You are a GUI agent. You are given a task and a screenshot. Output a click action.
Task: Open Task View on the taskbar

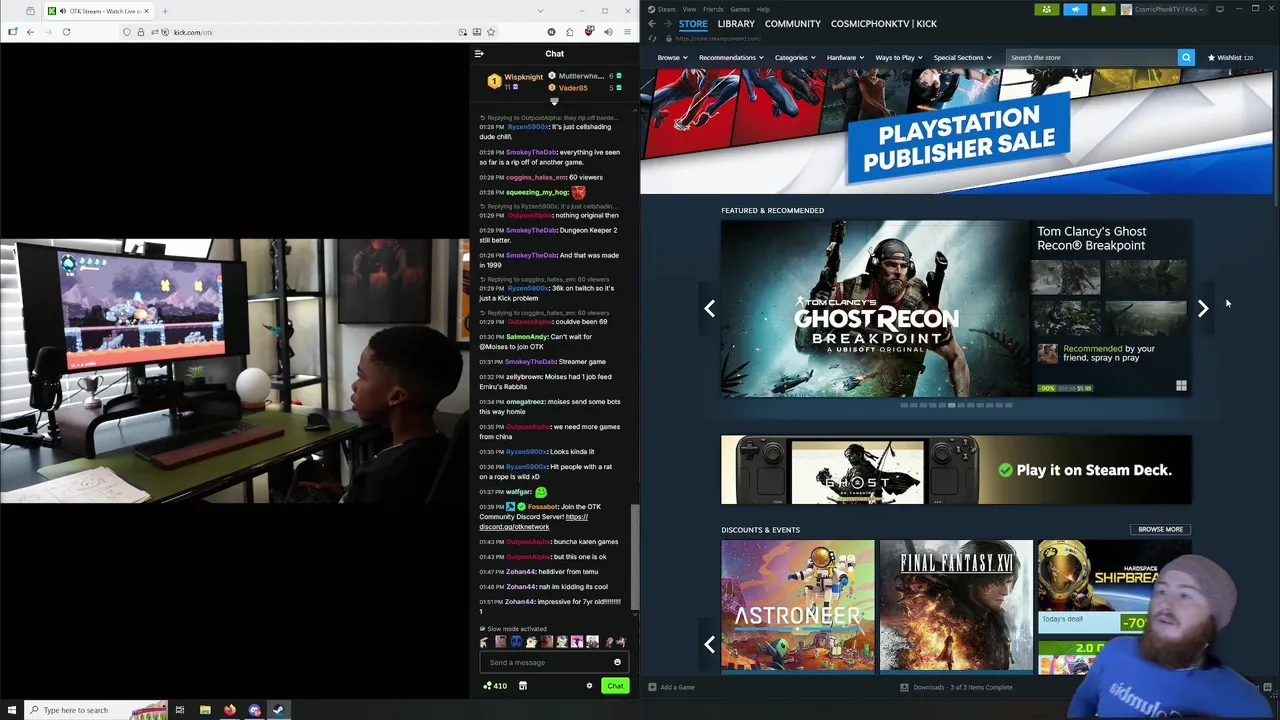click(180, 710)
